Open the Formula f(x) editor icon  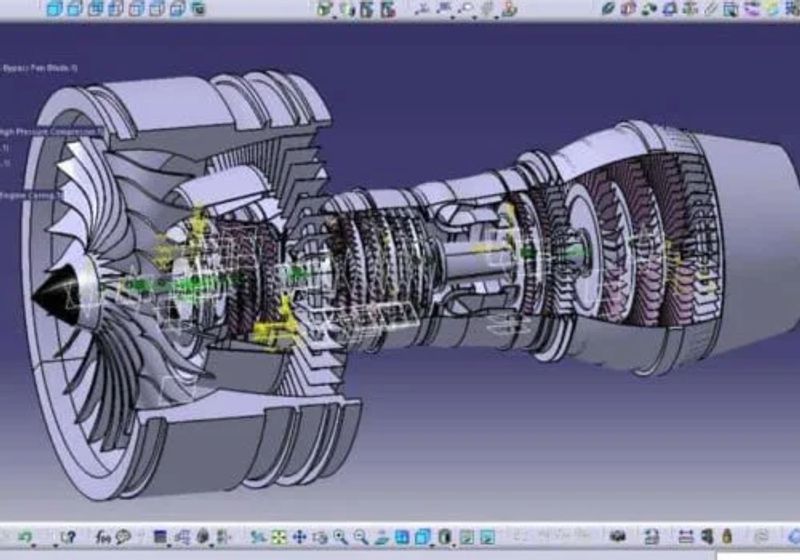104,537
